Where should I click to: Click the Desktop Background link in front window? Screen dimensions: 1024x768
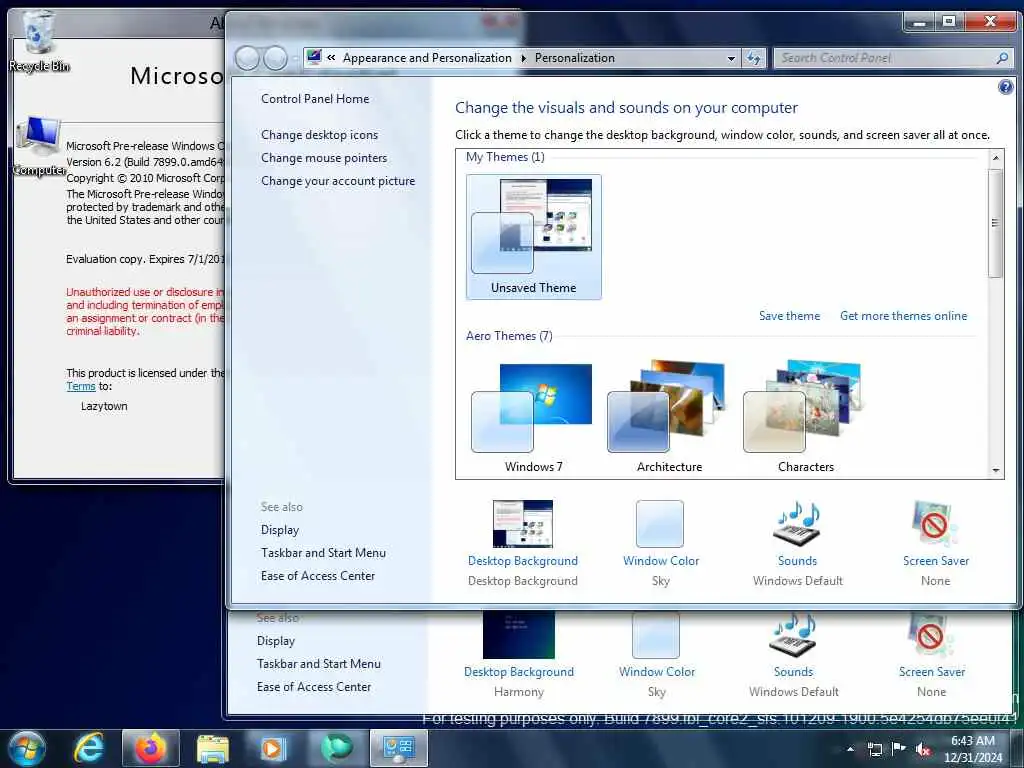(x=522, y=561)
